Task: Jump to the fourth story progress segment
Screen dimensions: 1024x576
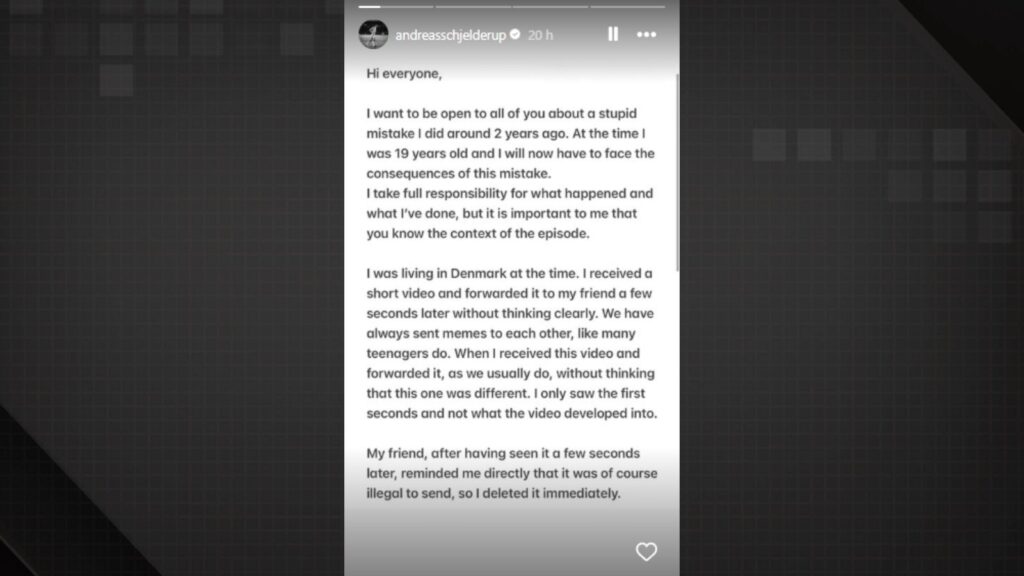Action: coord(627,6)
